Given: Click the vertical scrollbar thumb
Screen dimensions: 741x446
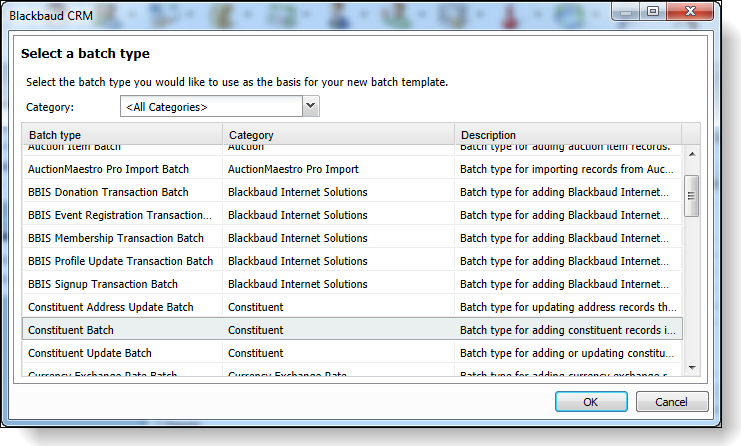Looking at the screenshot, I should pos(691,196).
